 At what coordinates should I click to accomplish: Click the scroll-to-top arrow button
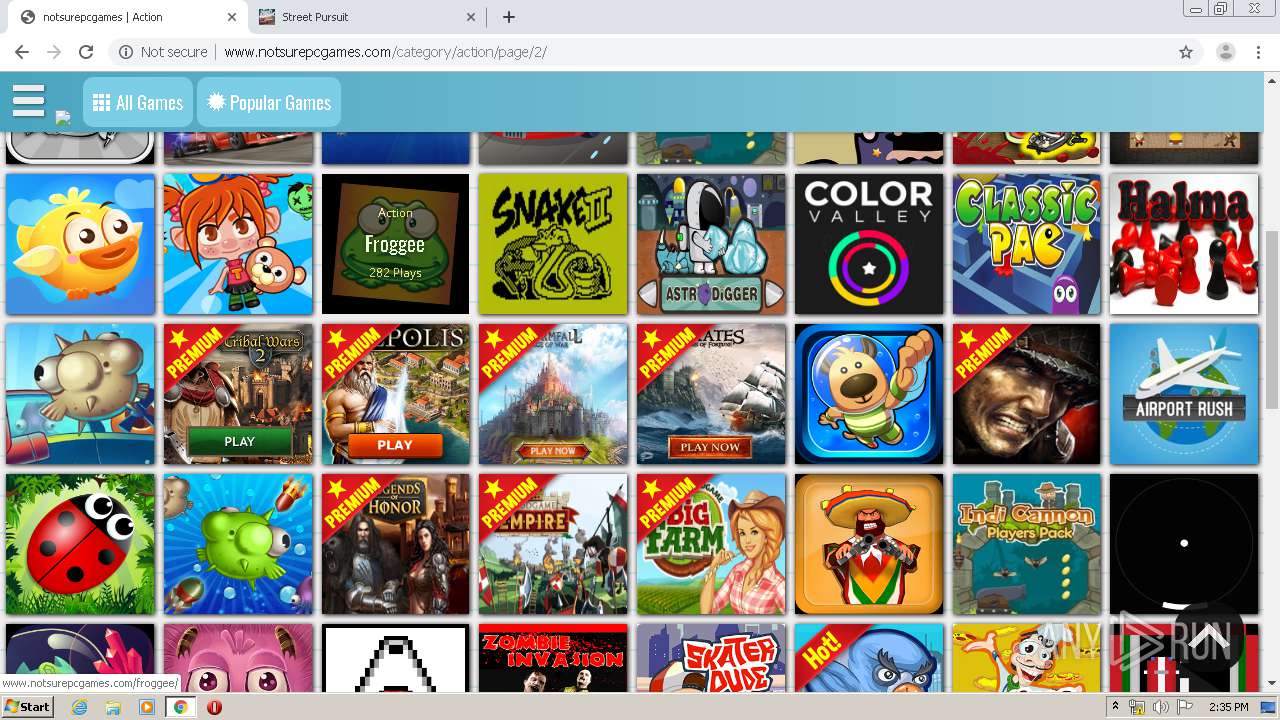1208,637
